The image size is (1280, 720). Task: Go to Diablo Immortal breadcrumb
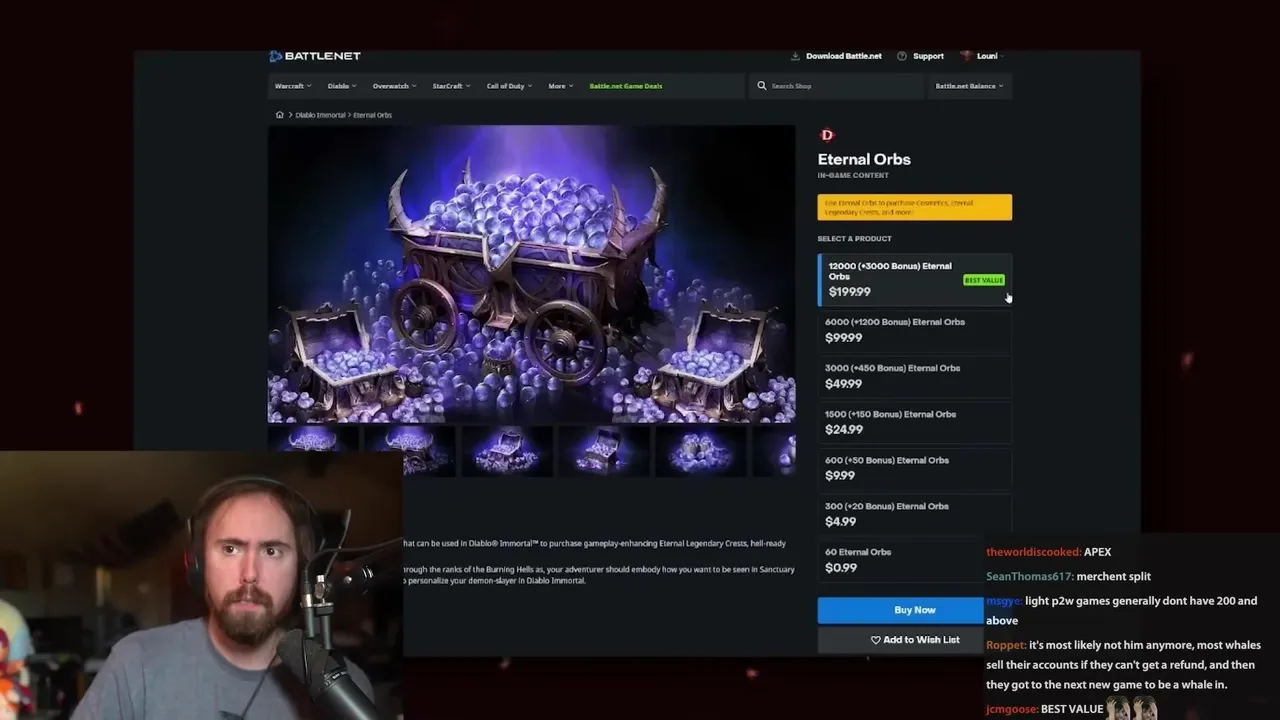click(320, 115)
